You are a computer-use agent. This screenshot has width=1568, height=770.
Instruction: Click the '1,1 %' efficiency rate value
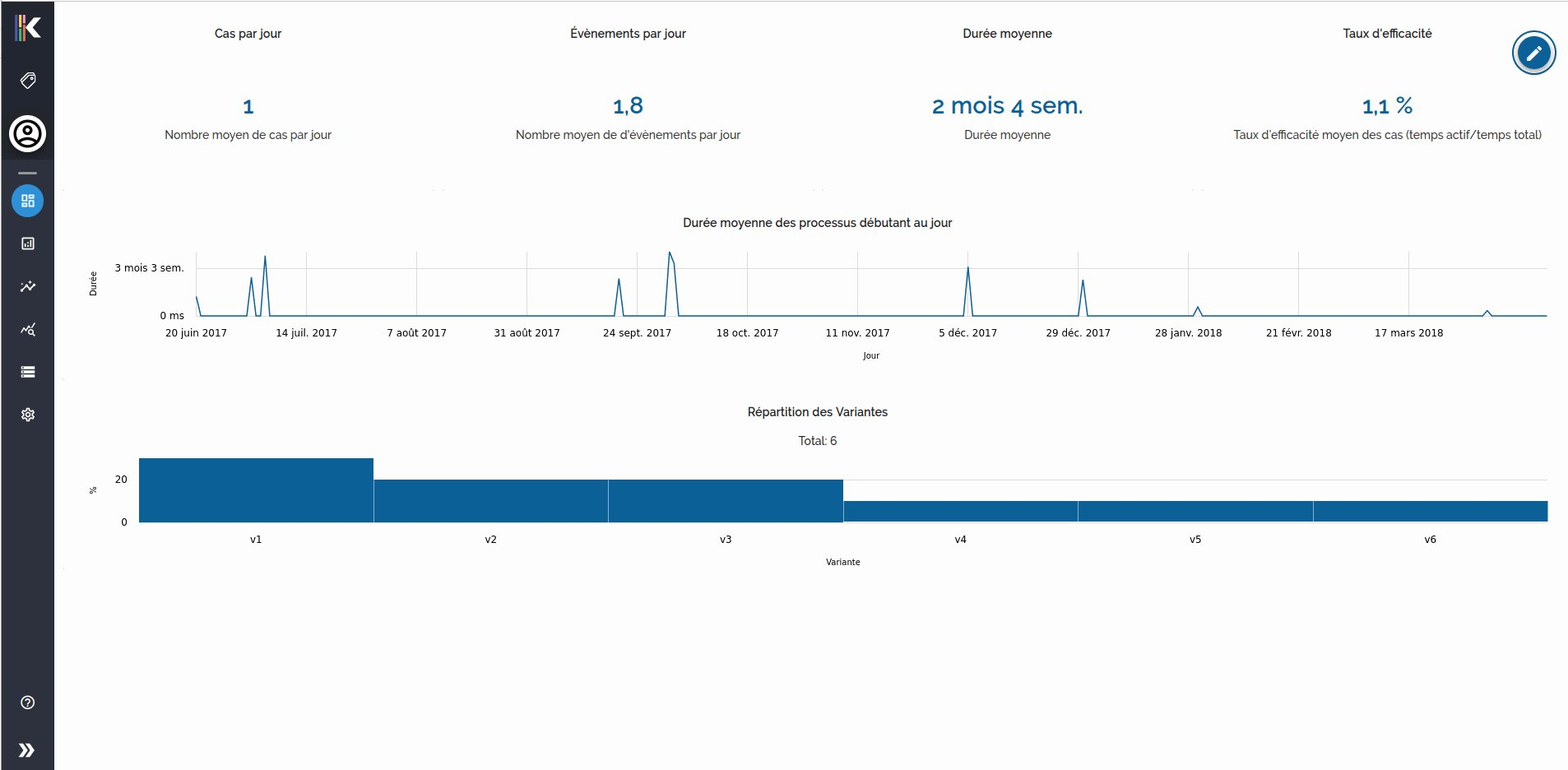[1387, 106]
